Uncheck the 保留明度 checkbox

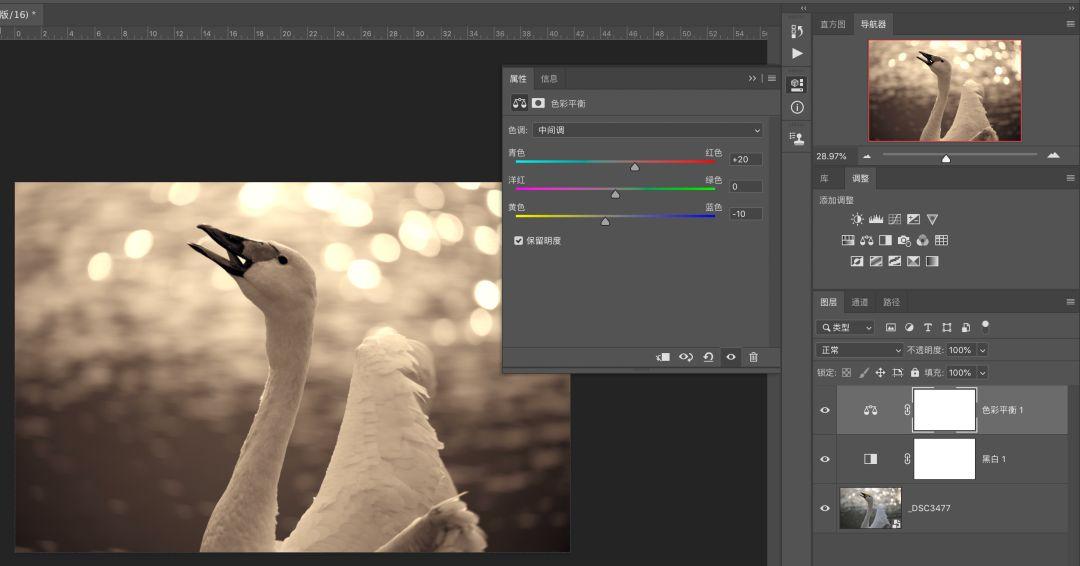point(519,240)
